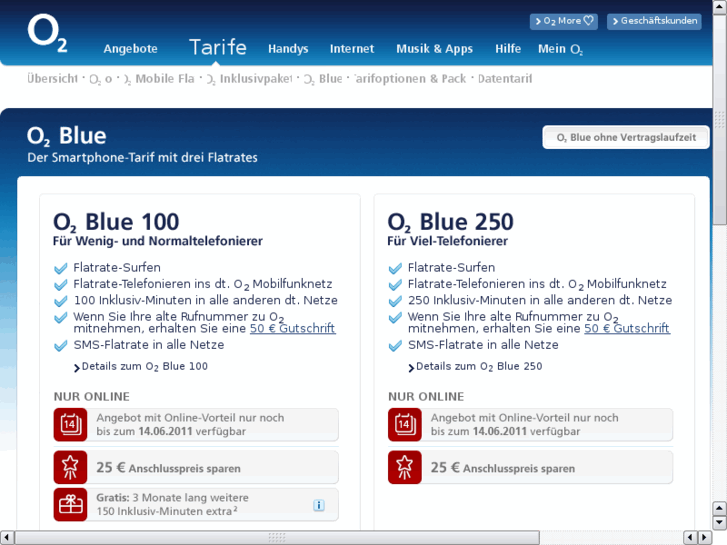Open the Internet menu
Screen dimensions: 727x545
point(352,49)
